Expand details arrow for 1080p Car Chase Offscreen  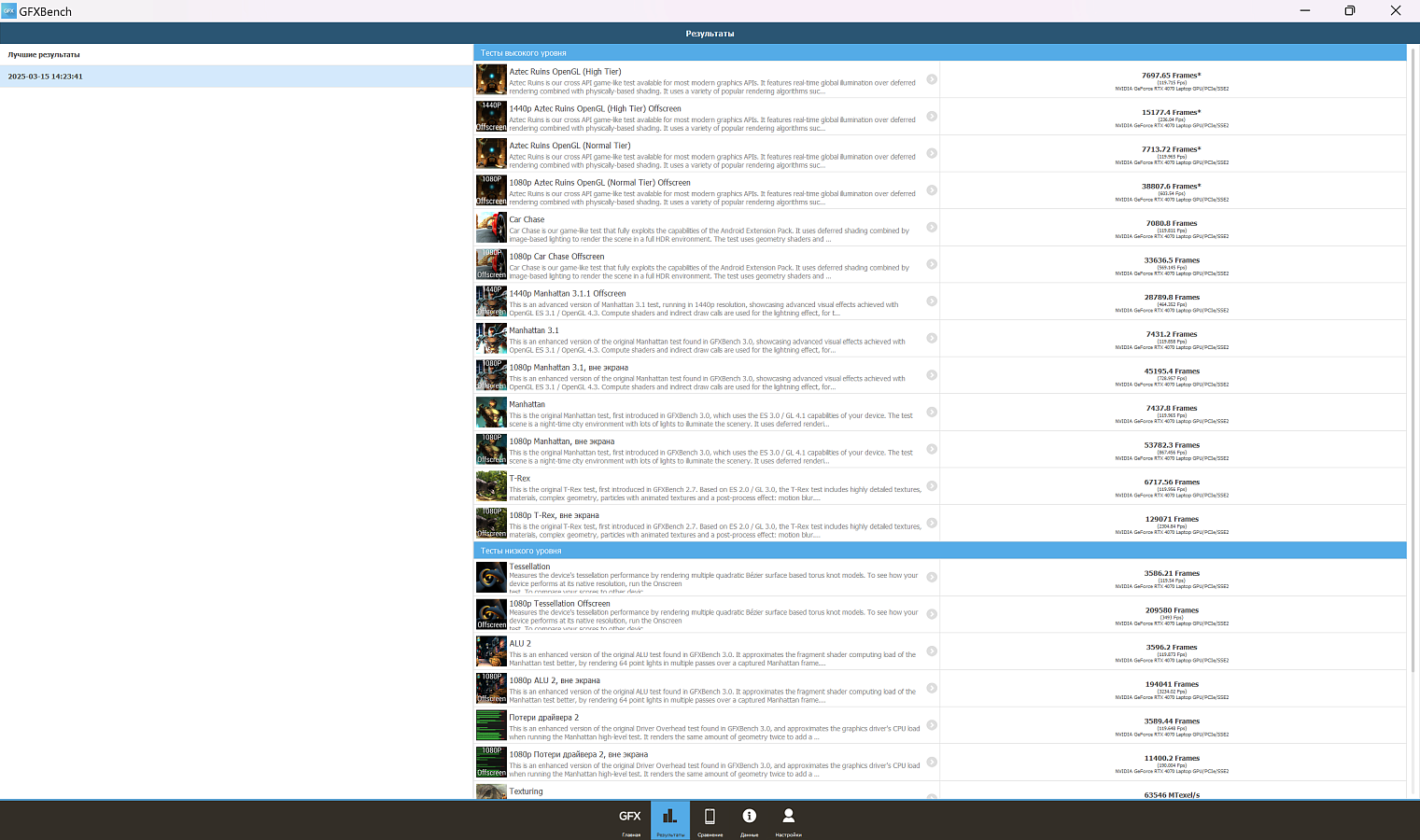point(932,264)
